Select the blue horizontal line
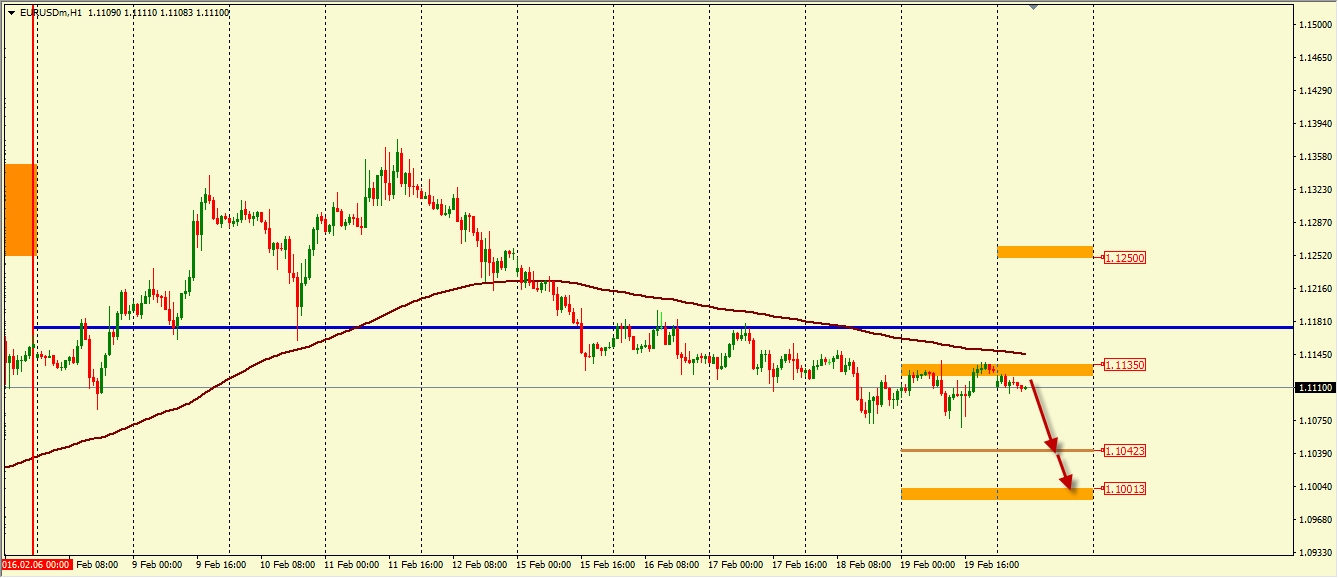 600,327
